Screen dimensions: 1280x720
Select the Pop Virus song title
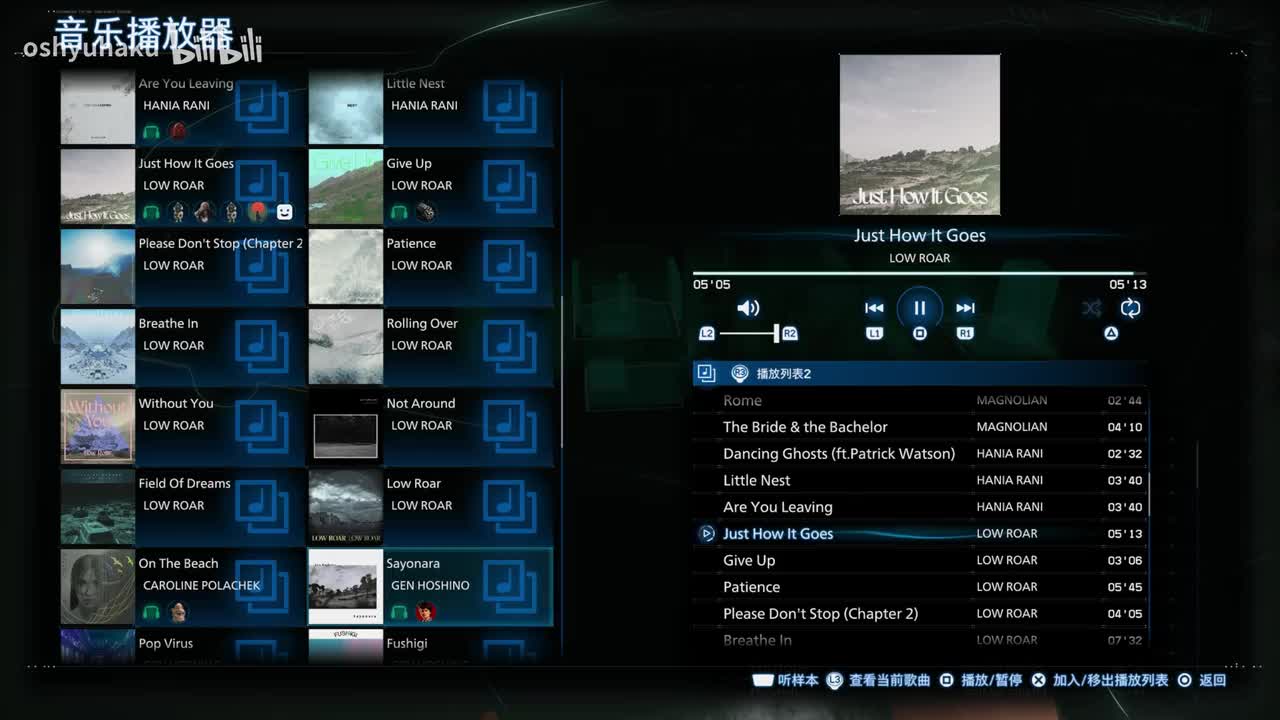tap(166, 644)
